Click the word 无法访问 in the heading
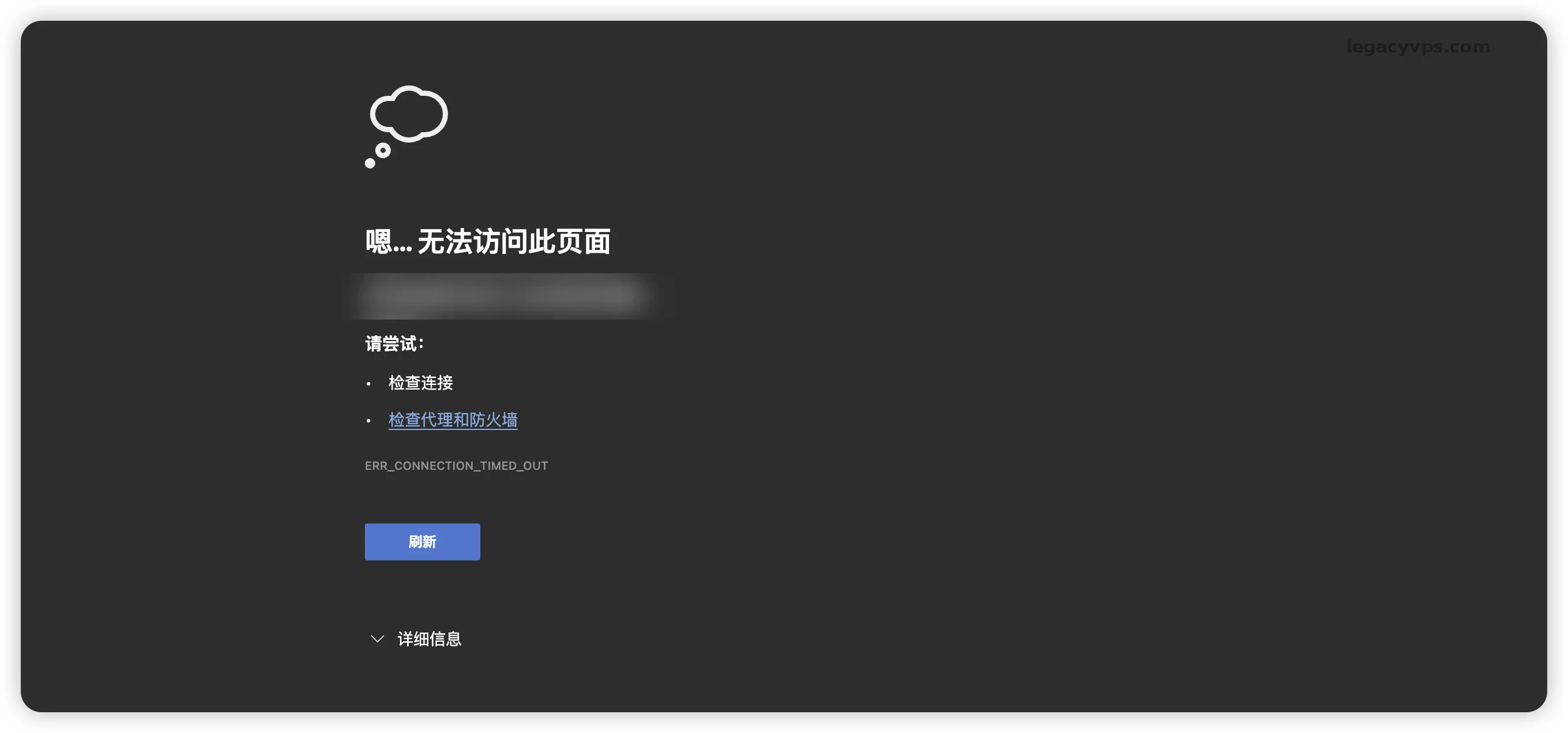The image size is (1568, 733). (x=472, y=241)
